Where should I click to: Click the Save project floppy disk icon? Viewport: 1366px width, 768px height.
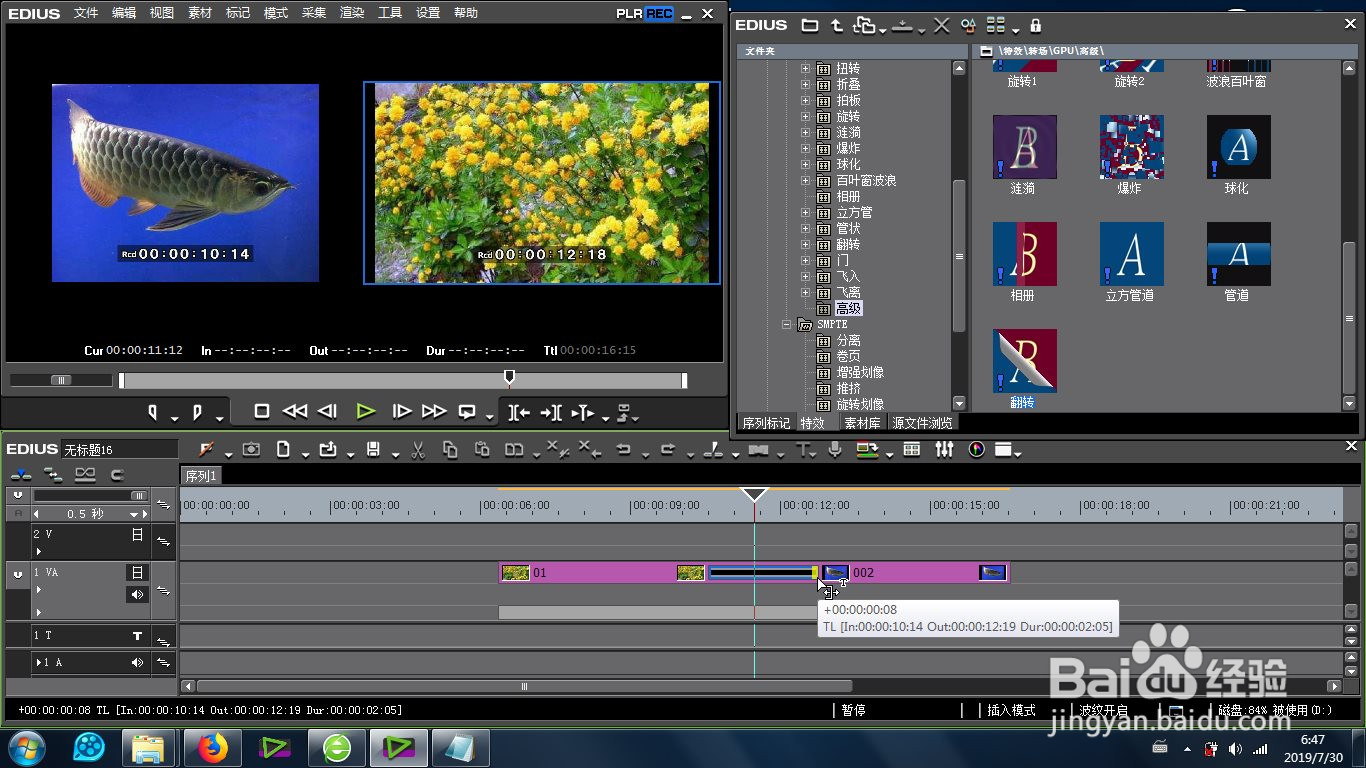pyautogui.click(x=373, y=450)
